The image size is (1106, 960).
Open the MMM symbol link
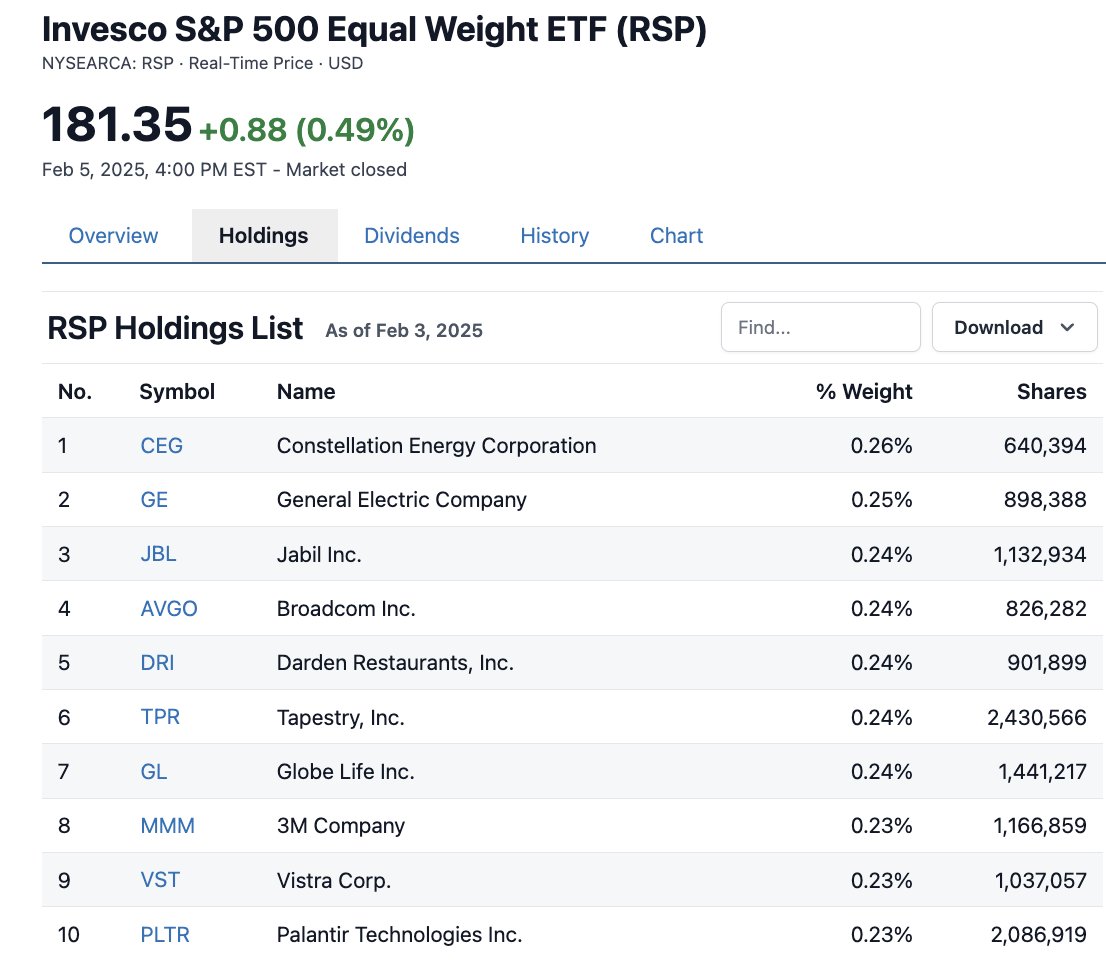point(167,826)
